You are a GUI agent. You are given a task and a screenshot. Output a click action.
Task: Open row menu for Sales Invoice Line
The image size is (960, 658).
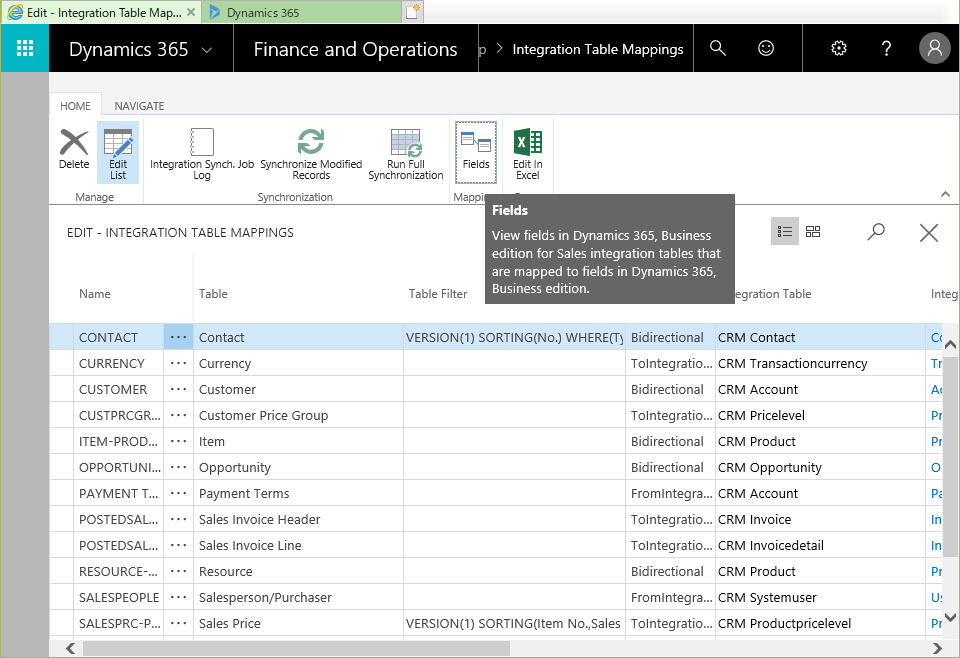pos(178,545)
